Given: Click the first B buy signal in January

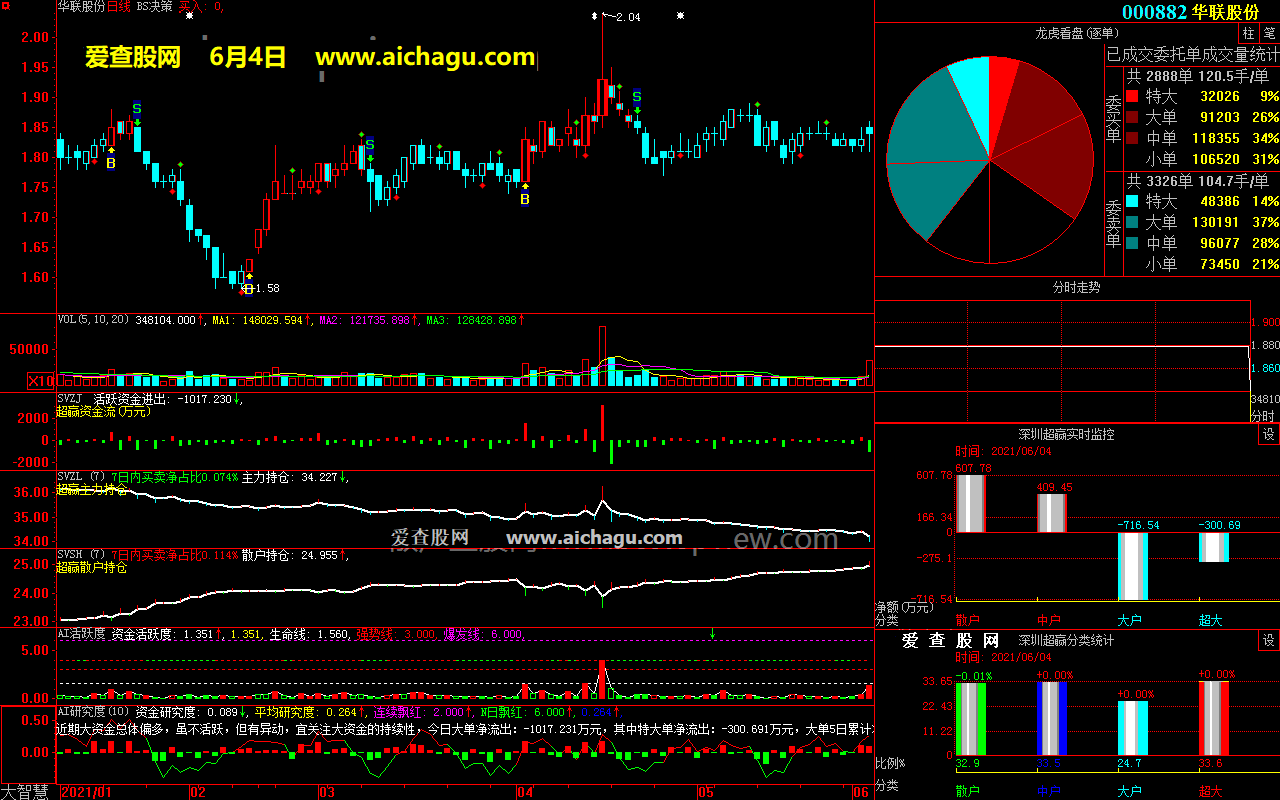Looking at the screenshot, I should (111, 162).
